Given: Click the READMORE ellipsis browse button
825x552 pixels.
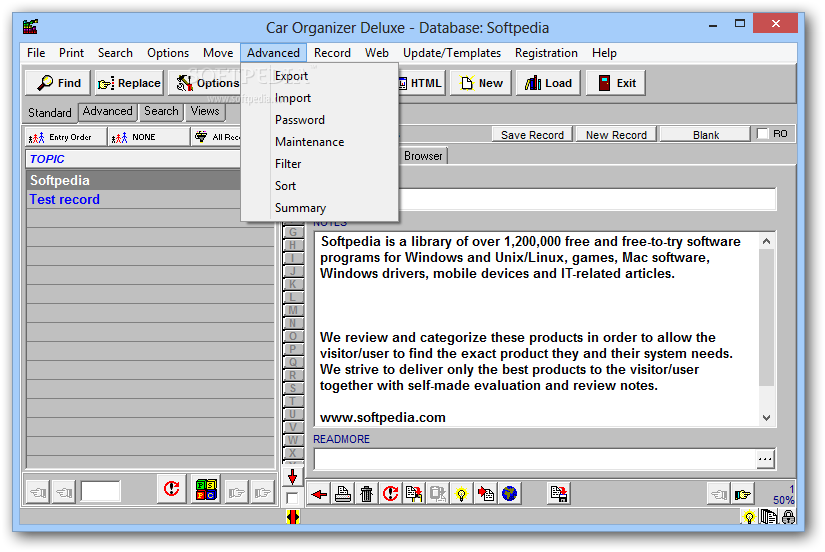Looking at the screenshot, I should coord(765,459).
